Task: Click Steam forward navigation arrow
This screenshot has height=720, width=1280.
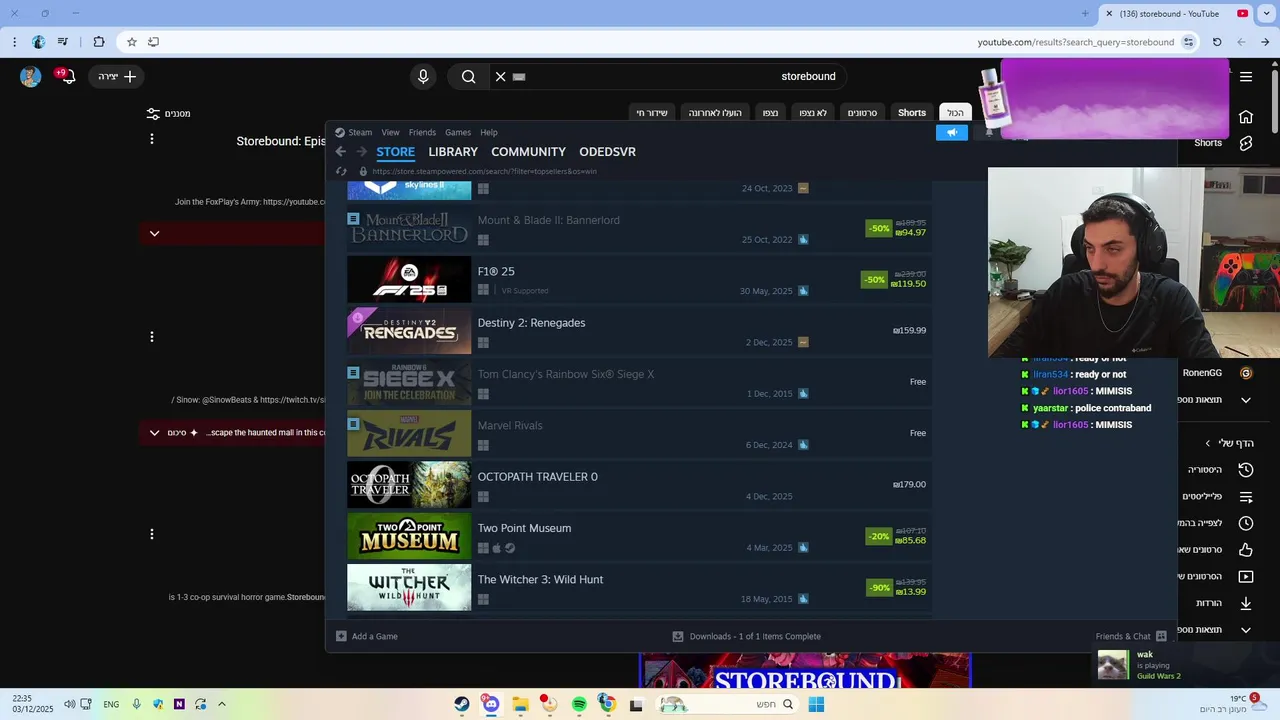Action: coord(361,152)
